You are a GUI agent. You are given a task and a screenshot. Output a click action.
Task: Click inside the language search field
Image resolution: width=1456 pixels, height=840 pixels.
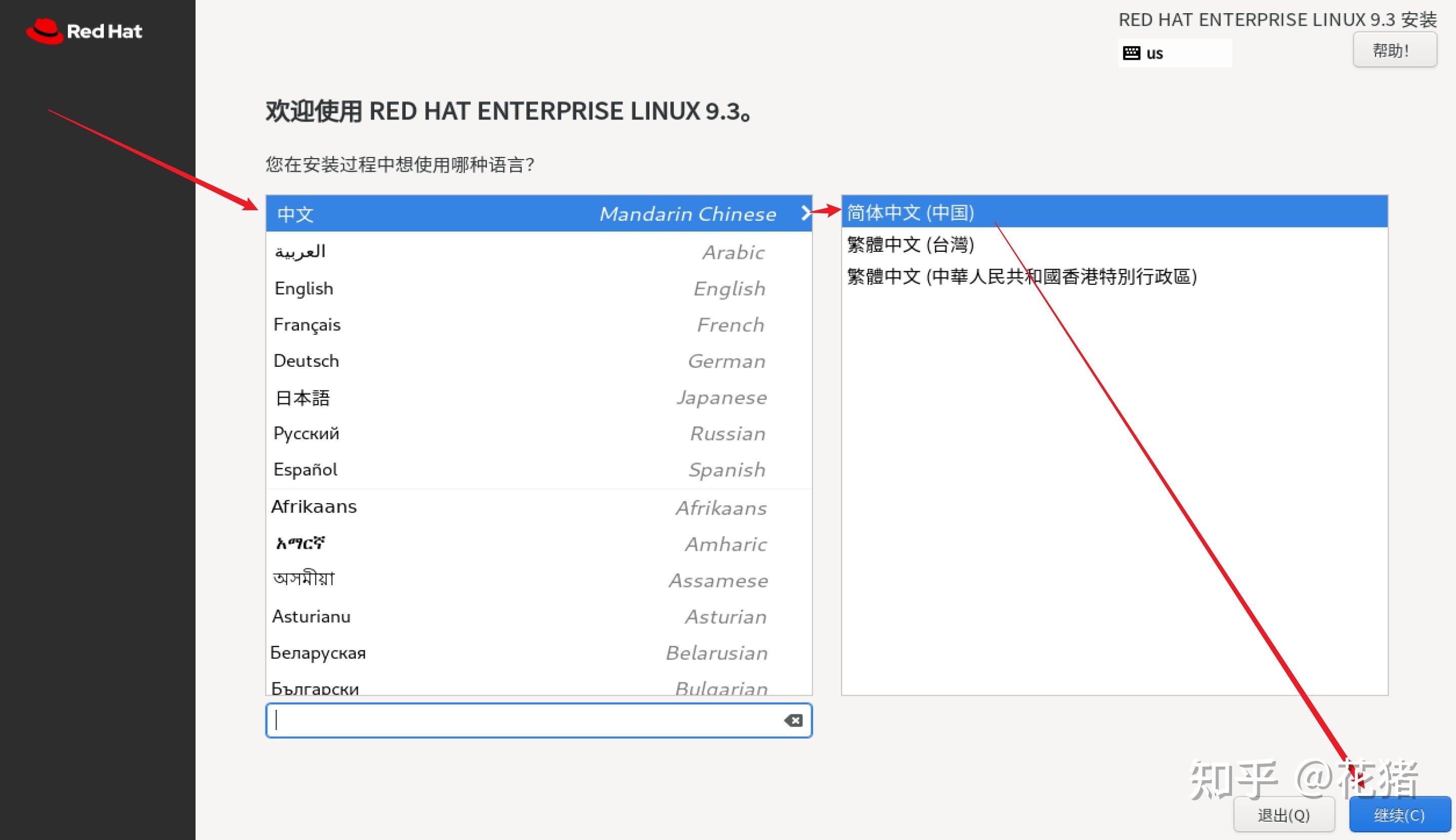tap(519, 720)
